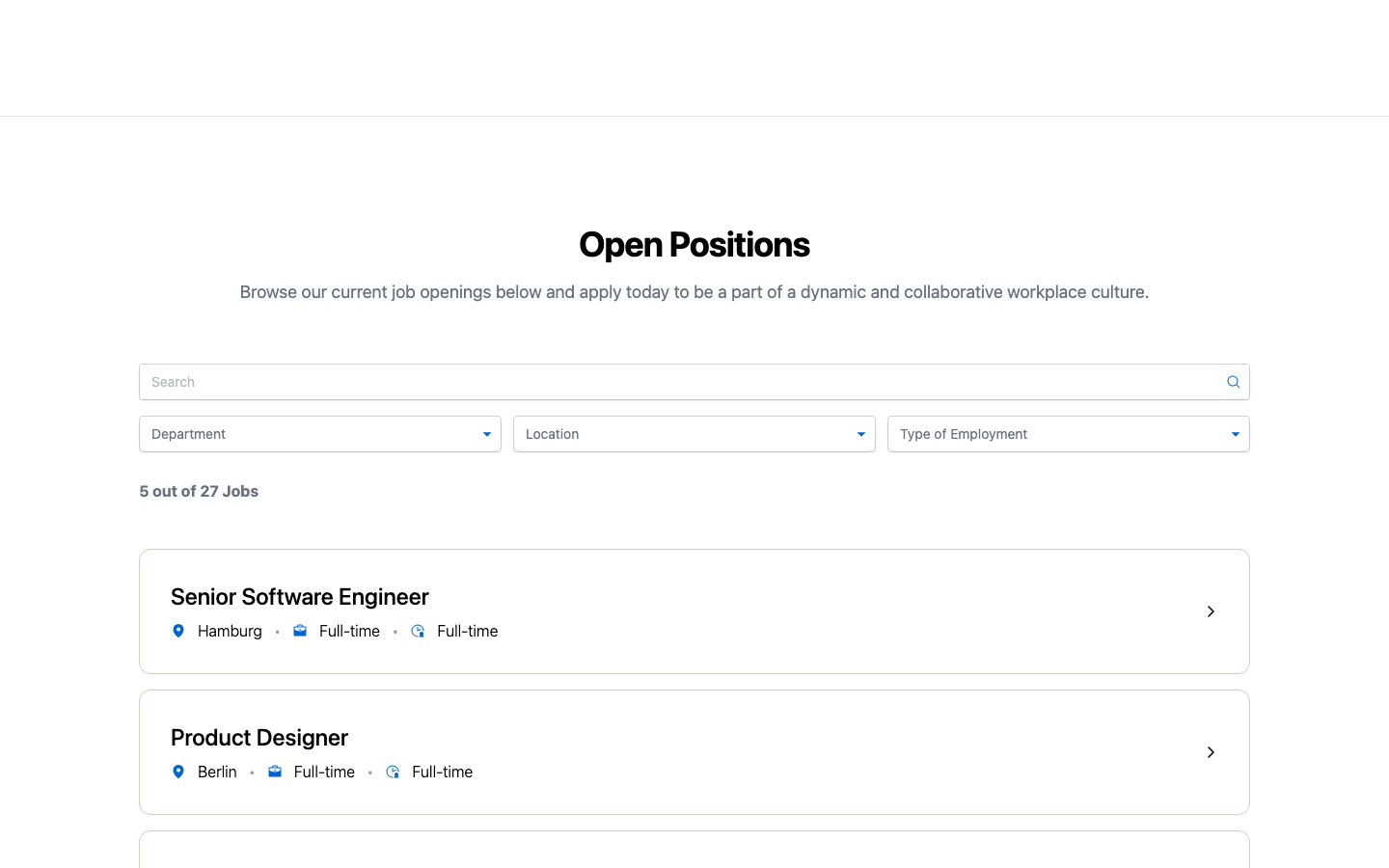Open the Department filter dropdown

pos(320,434)
